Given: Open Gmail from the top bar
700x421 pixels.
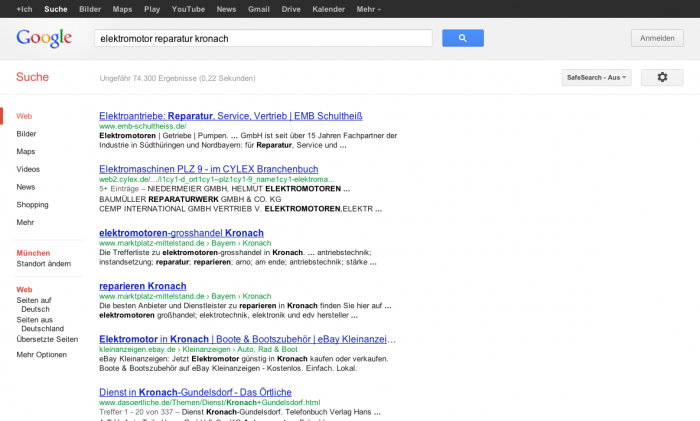Looking at the screenshot, I should click(x=259, y=9).
